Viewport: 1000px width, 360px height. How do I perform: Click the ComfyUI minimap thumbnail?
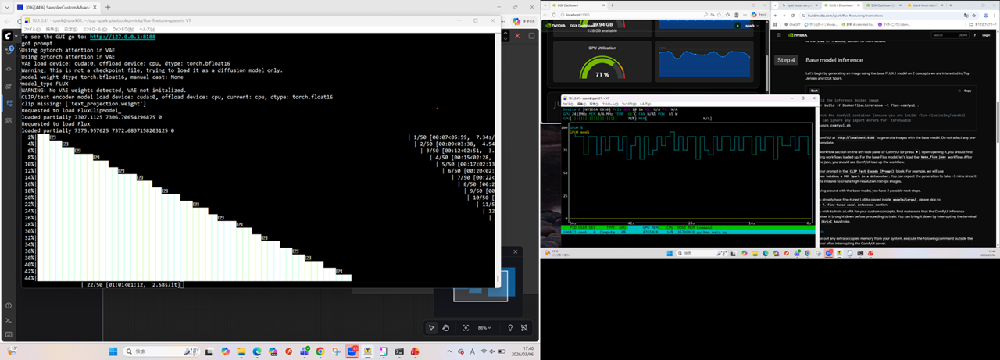(481, 285)
